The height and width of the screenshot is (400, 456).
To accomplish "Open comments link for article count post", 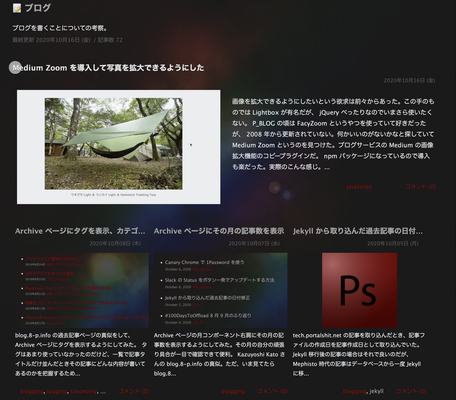I will (x=272, y=391).
